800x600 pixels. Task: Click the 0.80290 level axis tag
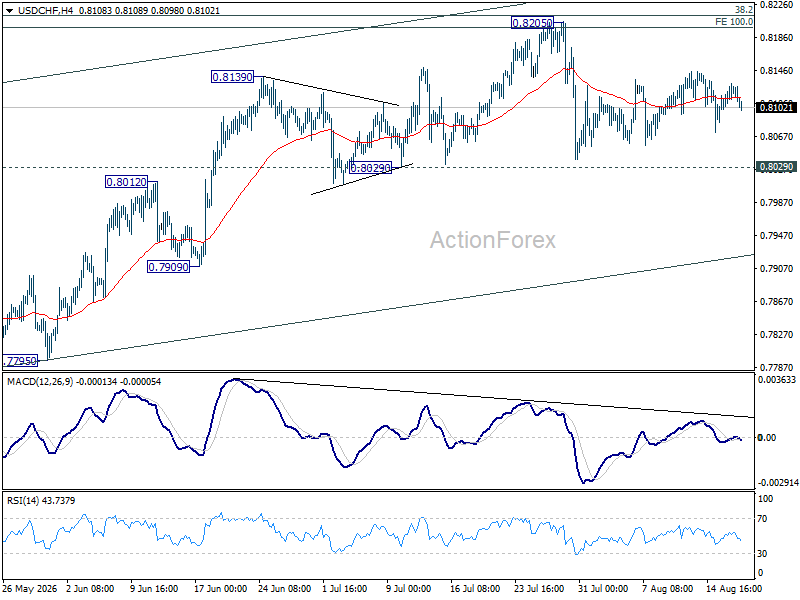click(776, 167)
